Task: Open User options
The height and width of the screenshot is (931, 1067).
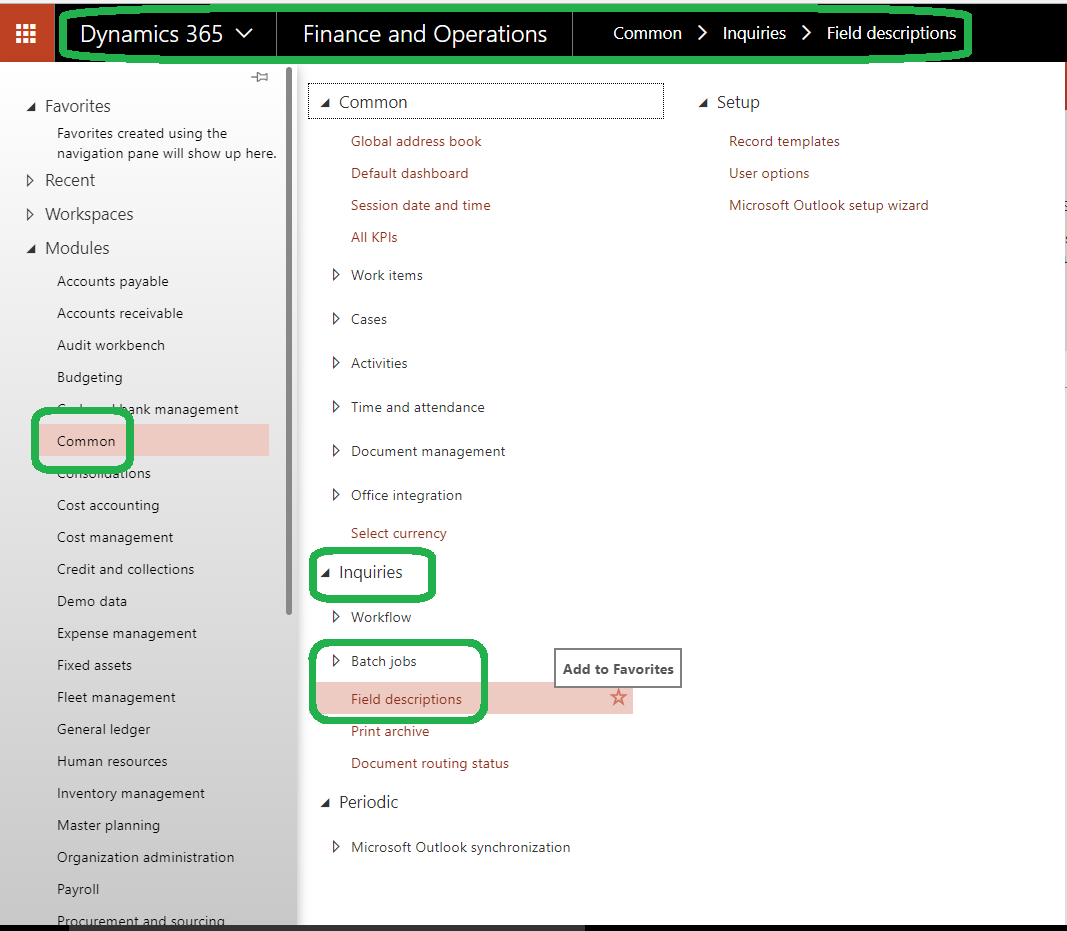Action: (x=769, y=174)
